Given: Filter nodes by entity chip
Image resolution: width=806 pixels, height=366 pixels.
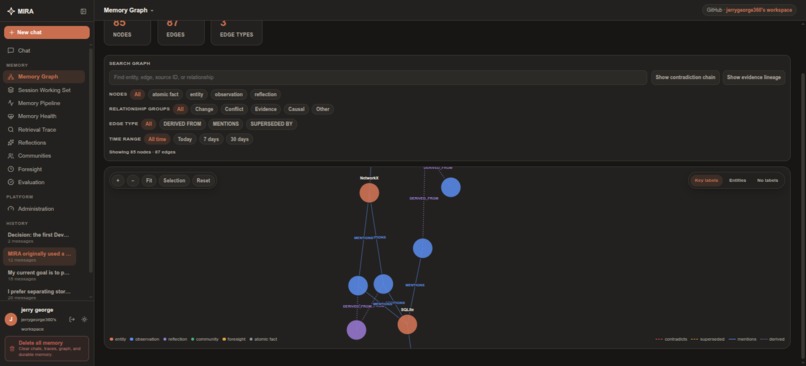Looking at the screenshot, I should pos(196,94).
